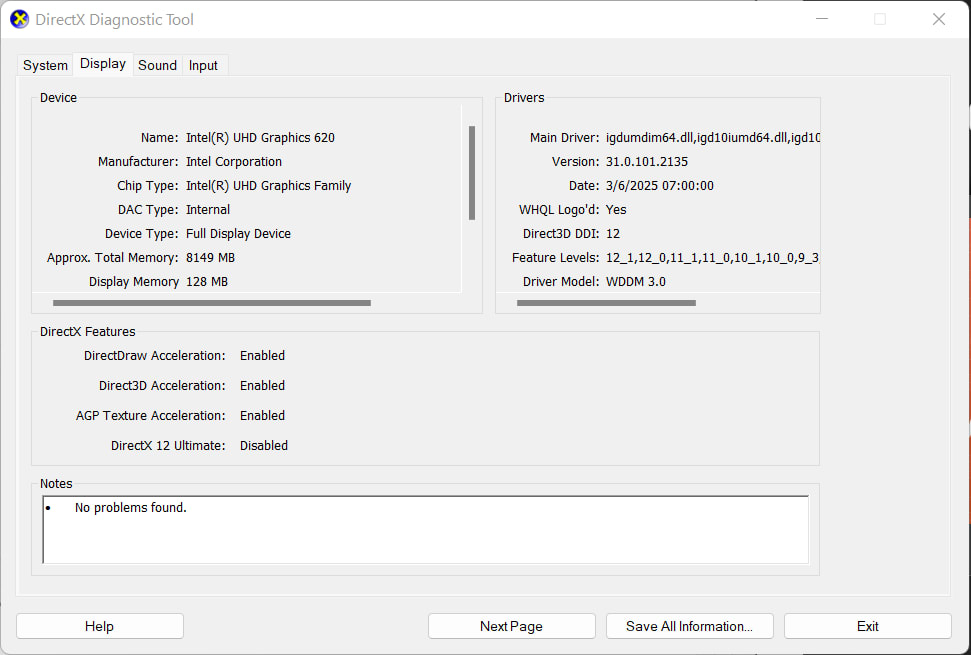Click DAC Type value Internal

point(207,209)
